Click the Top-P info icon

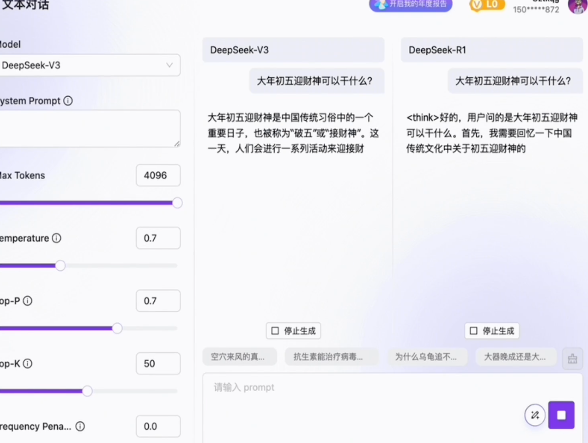coord(28,301)
